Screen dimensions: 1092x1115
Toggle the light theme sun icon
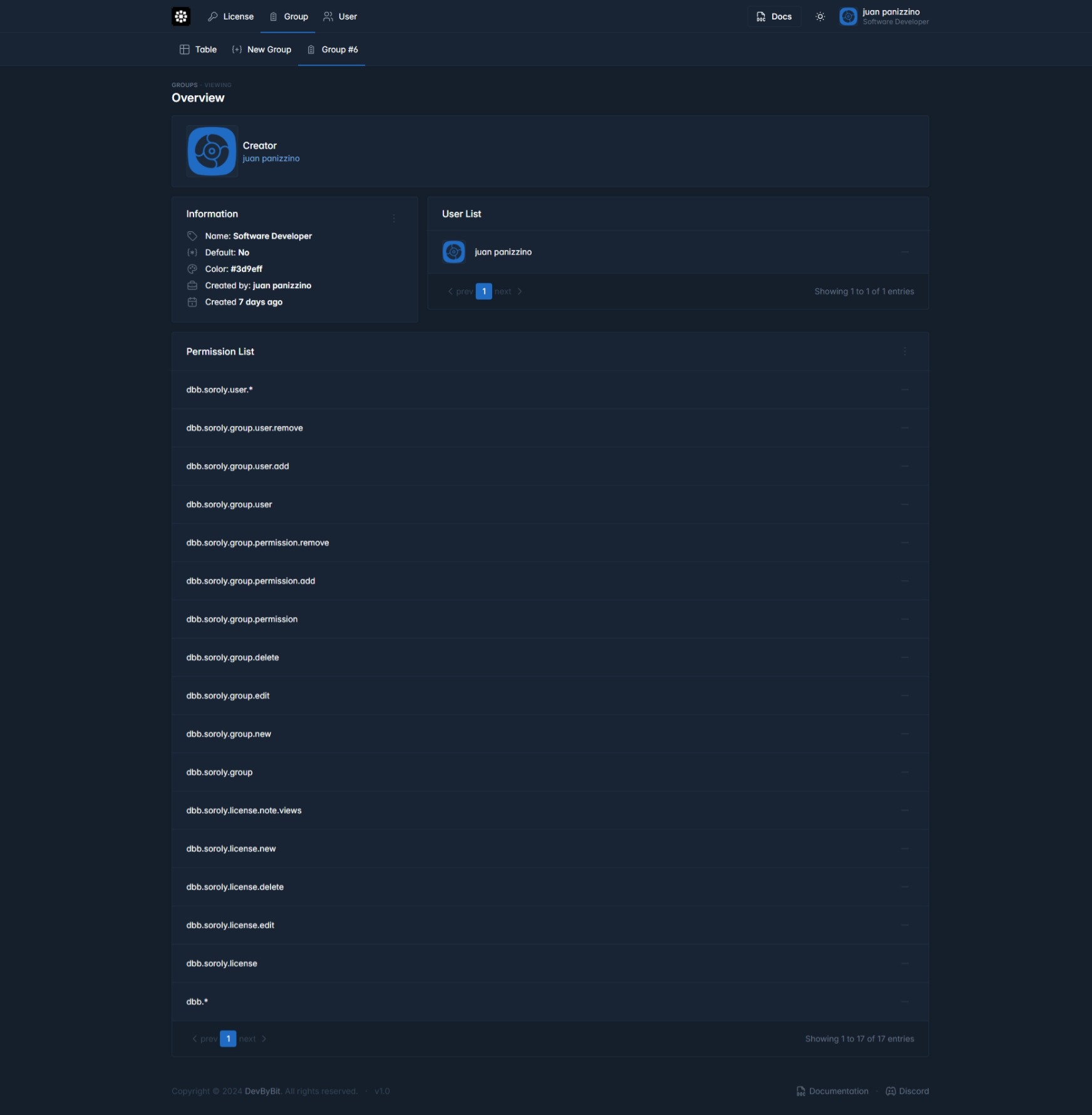pos(820,16)
